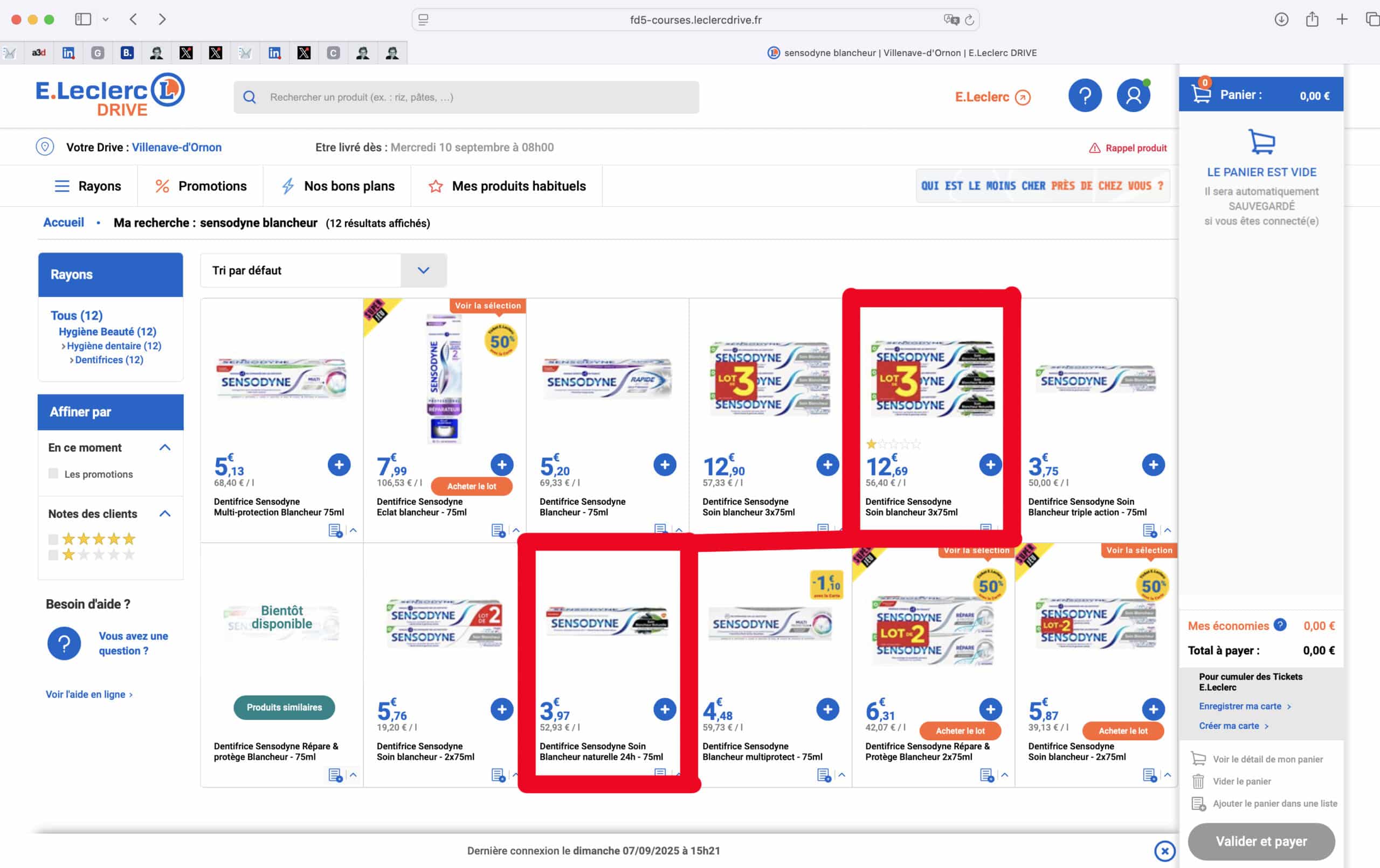Add the 5,20 € Sensodyne Blancheur 75ml
Viewport: 1380px width, 868px height.
pos(665,464)
